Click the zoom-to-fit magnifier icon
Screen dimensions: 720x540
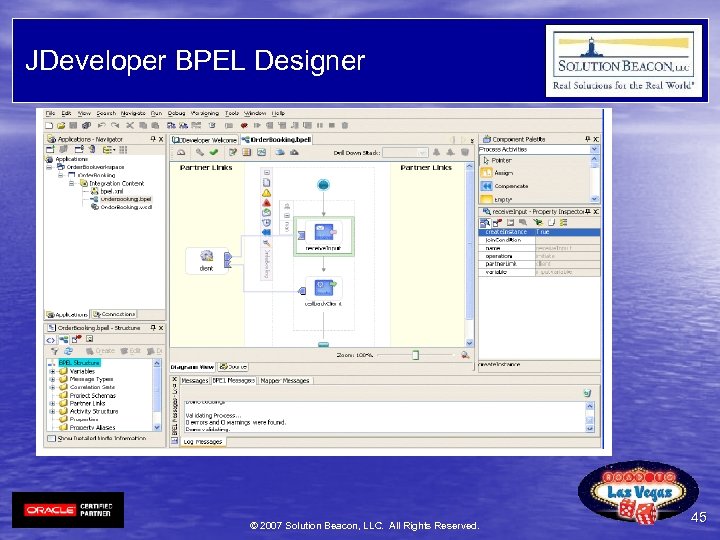[465, 354]
